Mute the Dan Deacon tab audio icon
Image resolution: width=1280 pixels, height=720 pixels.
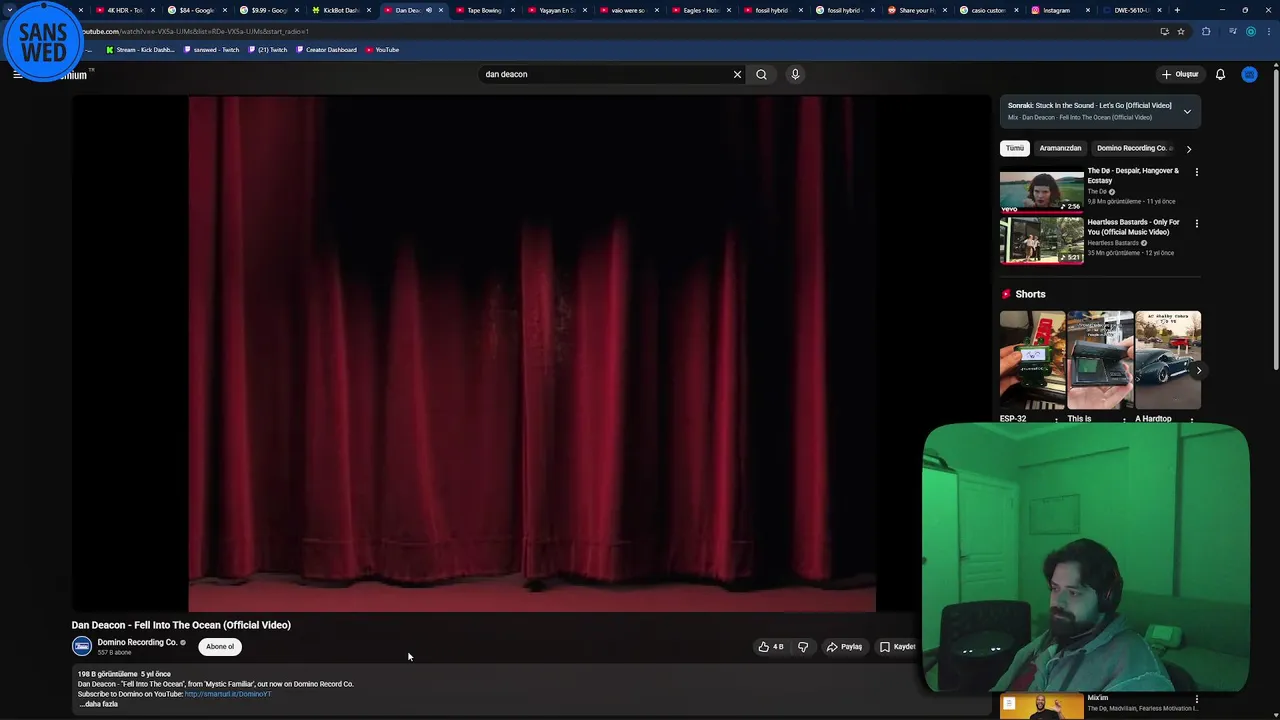(429, 10)
